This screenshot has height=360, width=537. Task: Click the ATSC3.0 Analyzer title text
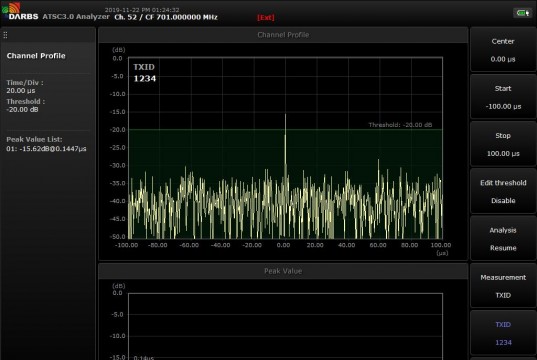click(76, 16)
